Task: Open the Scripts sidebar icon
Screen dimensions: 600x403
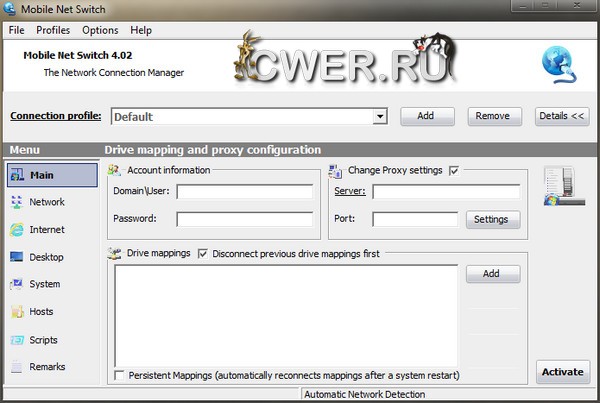Action: pyautogui.click(x=17, y=339)
